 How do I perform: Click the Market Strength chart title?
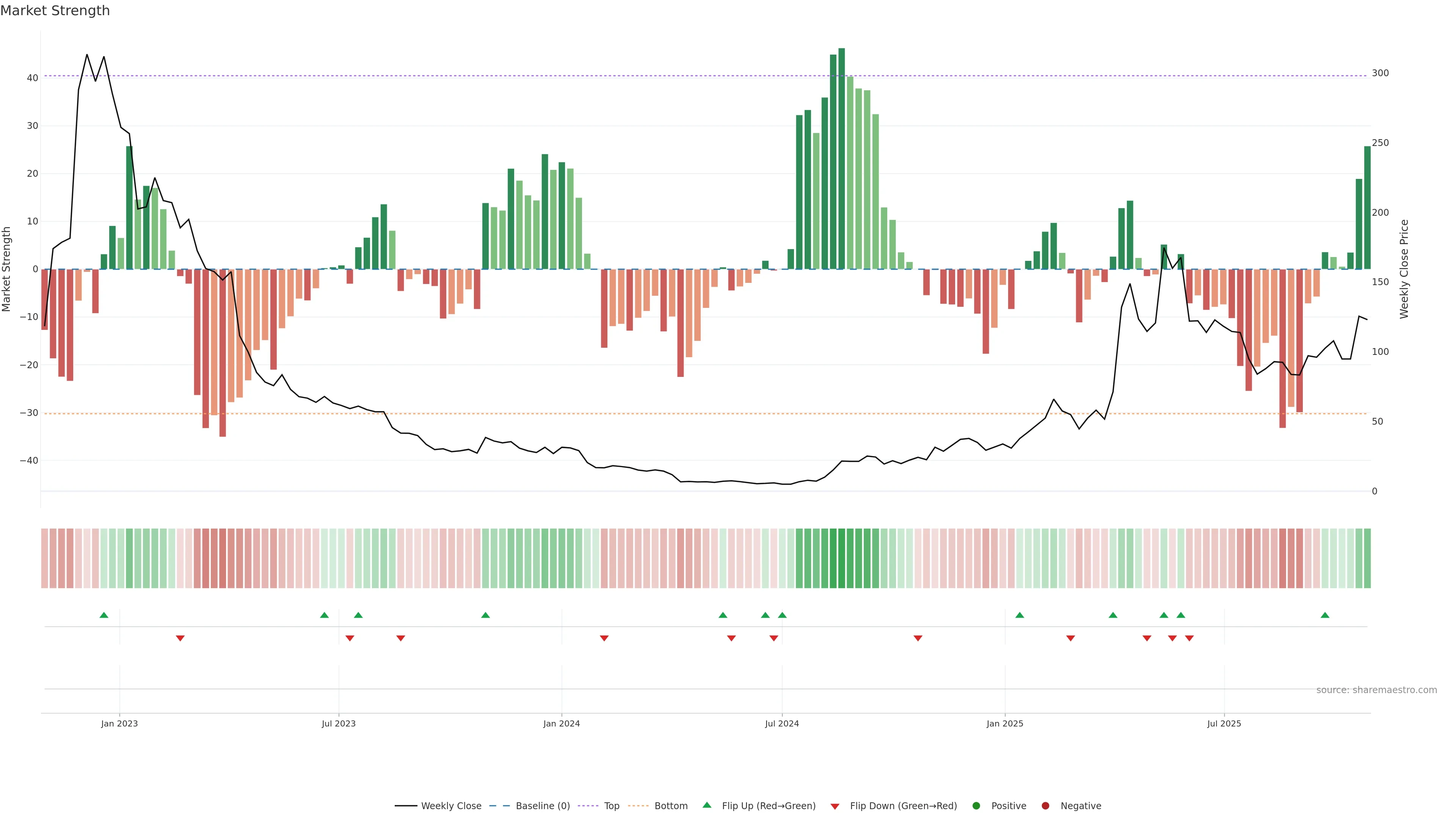55,11
